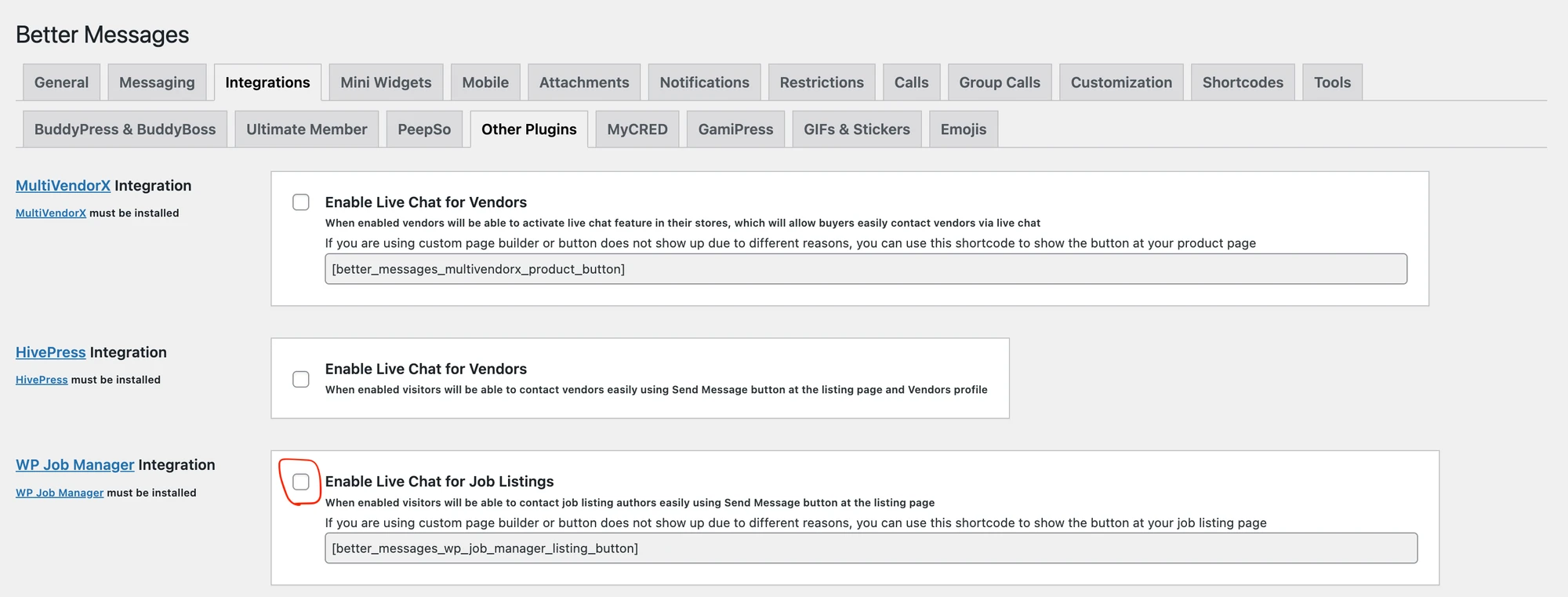Open the Restrictions tab
Viewport: 1568px width, 597px height.
[x=822, y=82]
